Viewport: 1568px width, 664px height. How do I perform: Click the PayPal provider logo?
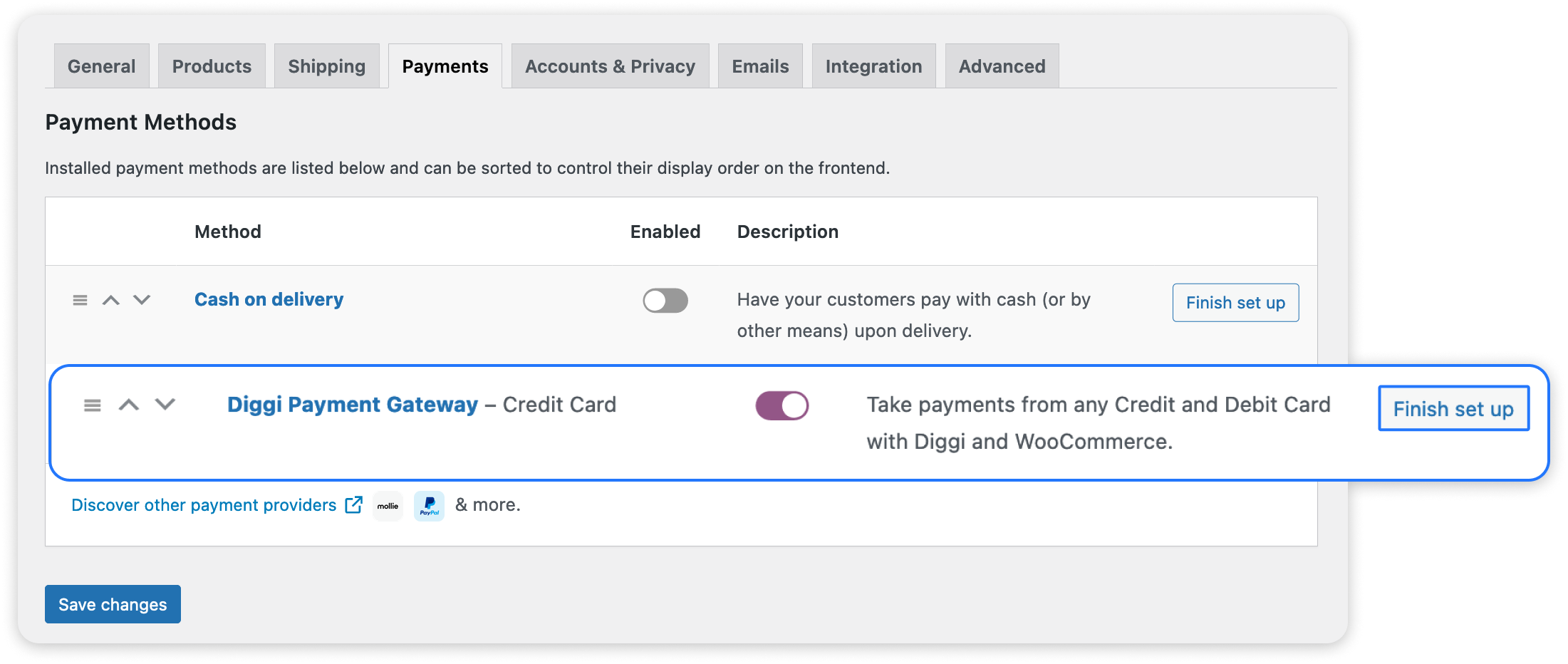pyautogui.click(x=429, y=506)
